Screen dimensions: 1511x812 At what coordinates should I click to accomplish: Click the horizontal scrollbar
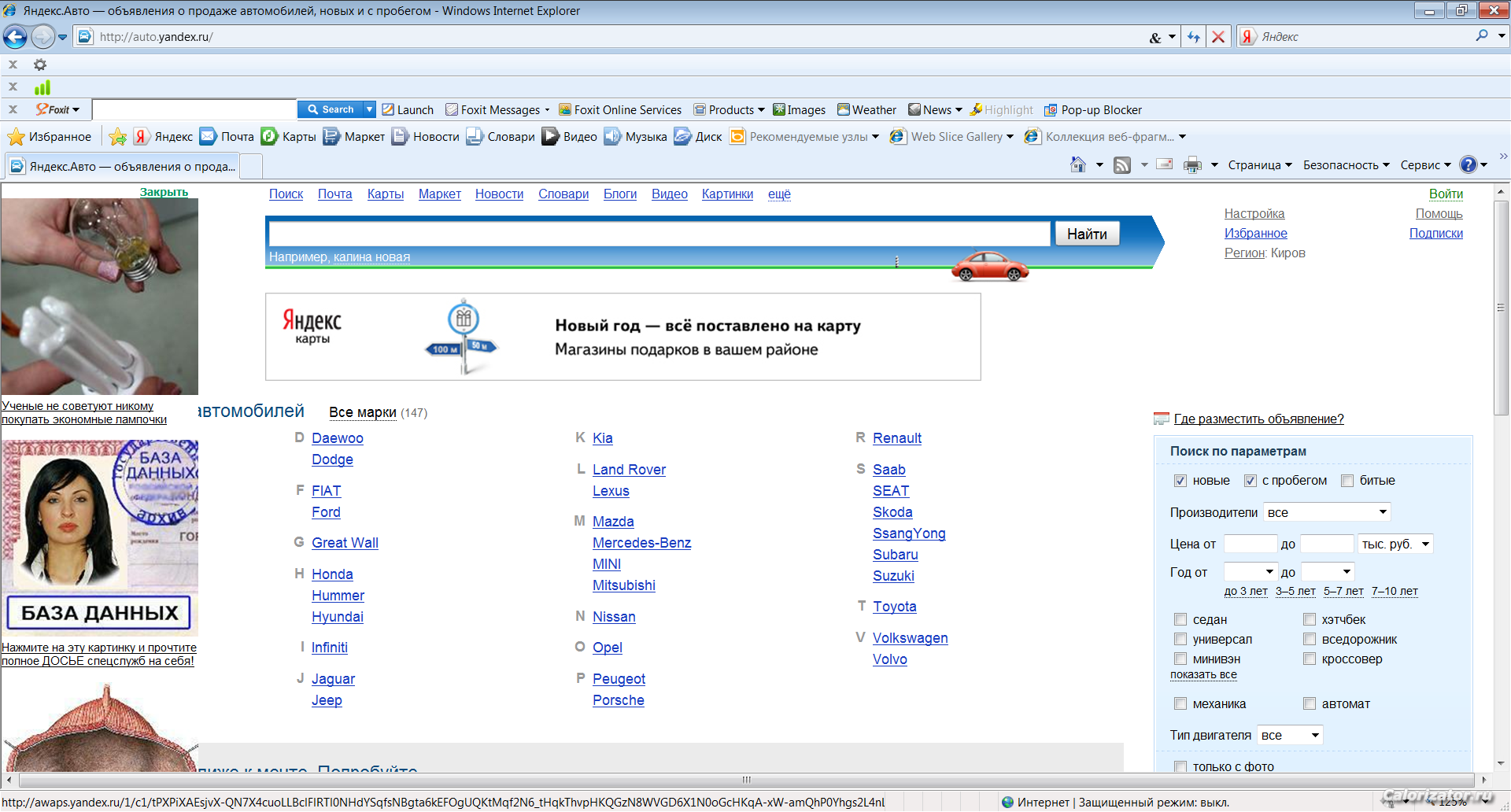tap(746, 781)
